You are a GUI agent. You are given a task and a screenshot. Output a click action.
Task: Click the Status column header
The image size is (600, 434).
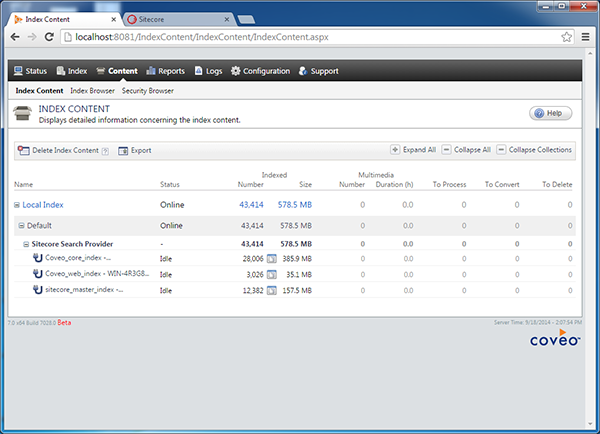170,184
